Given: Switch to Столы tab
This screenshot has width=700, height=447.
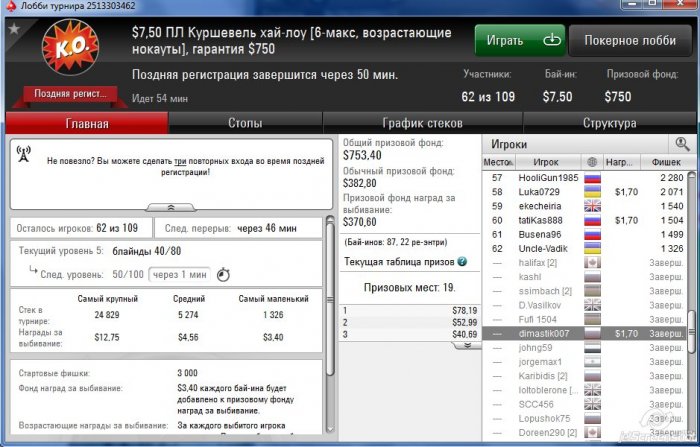Looking at the screenshot, I should point(245,123).
